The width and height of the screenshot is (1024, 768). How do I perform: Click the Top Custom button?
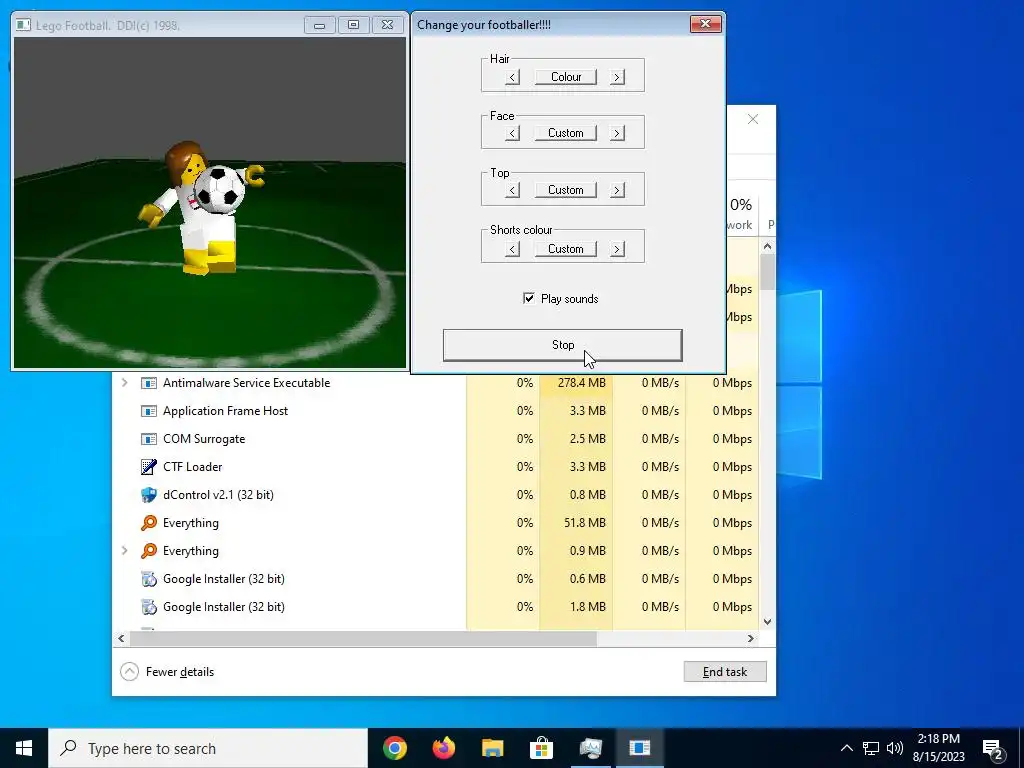[x=566, y=190]
